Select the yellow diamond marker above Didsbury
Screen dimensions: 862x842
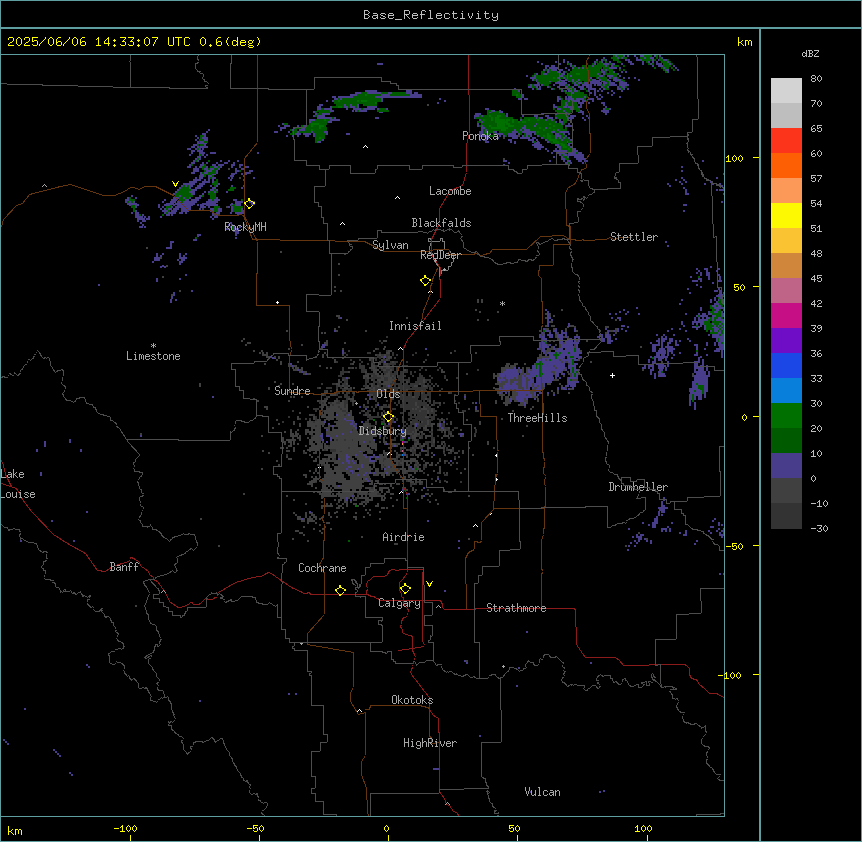pyautogui.click(x=388, y=417)
